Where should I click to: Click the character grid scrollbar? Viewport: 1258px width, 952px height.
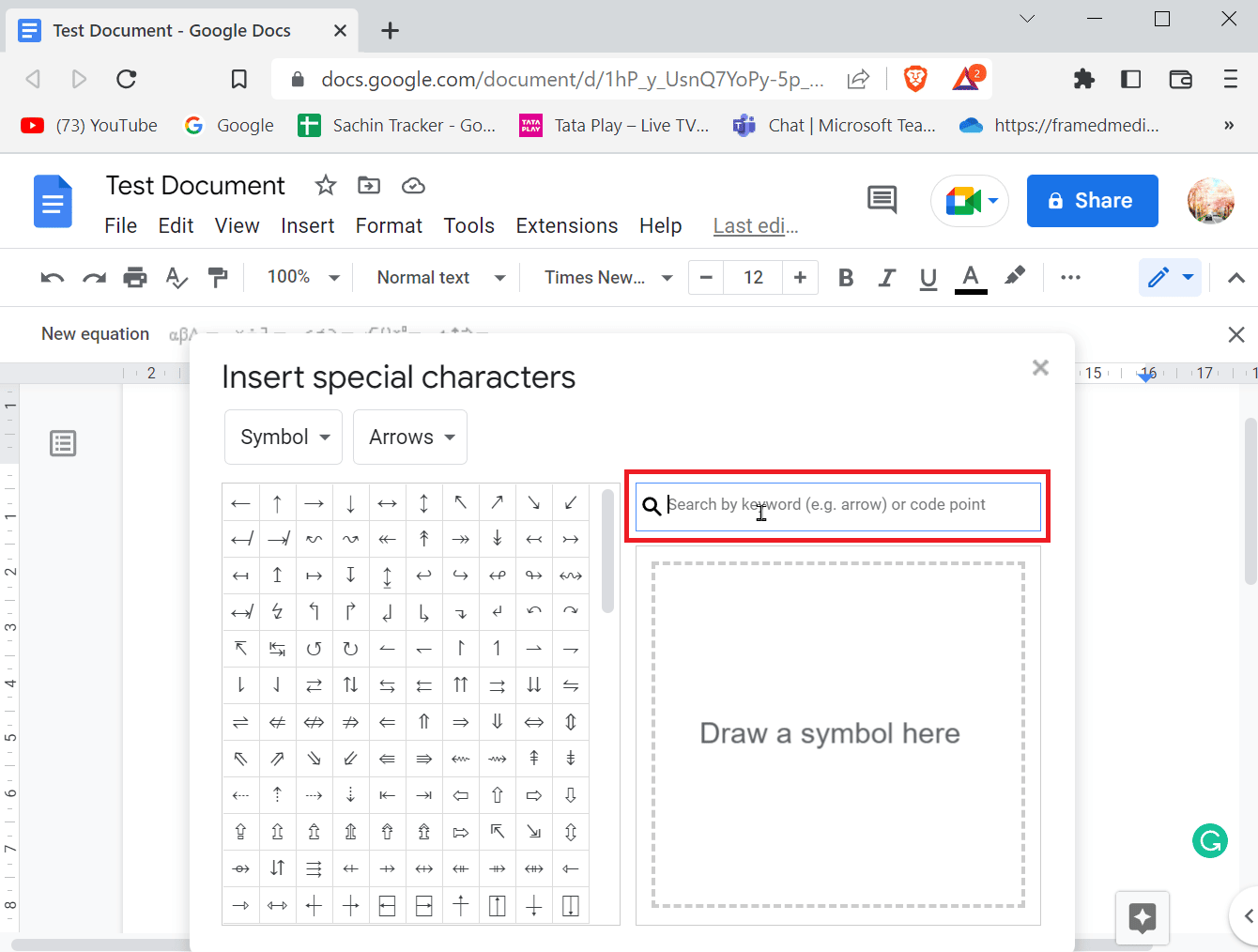(607, 551)
